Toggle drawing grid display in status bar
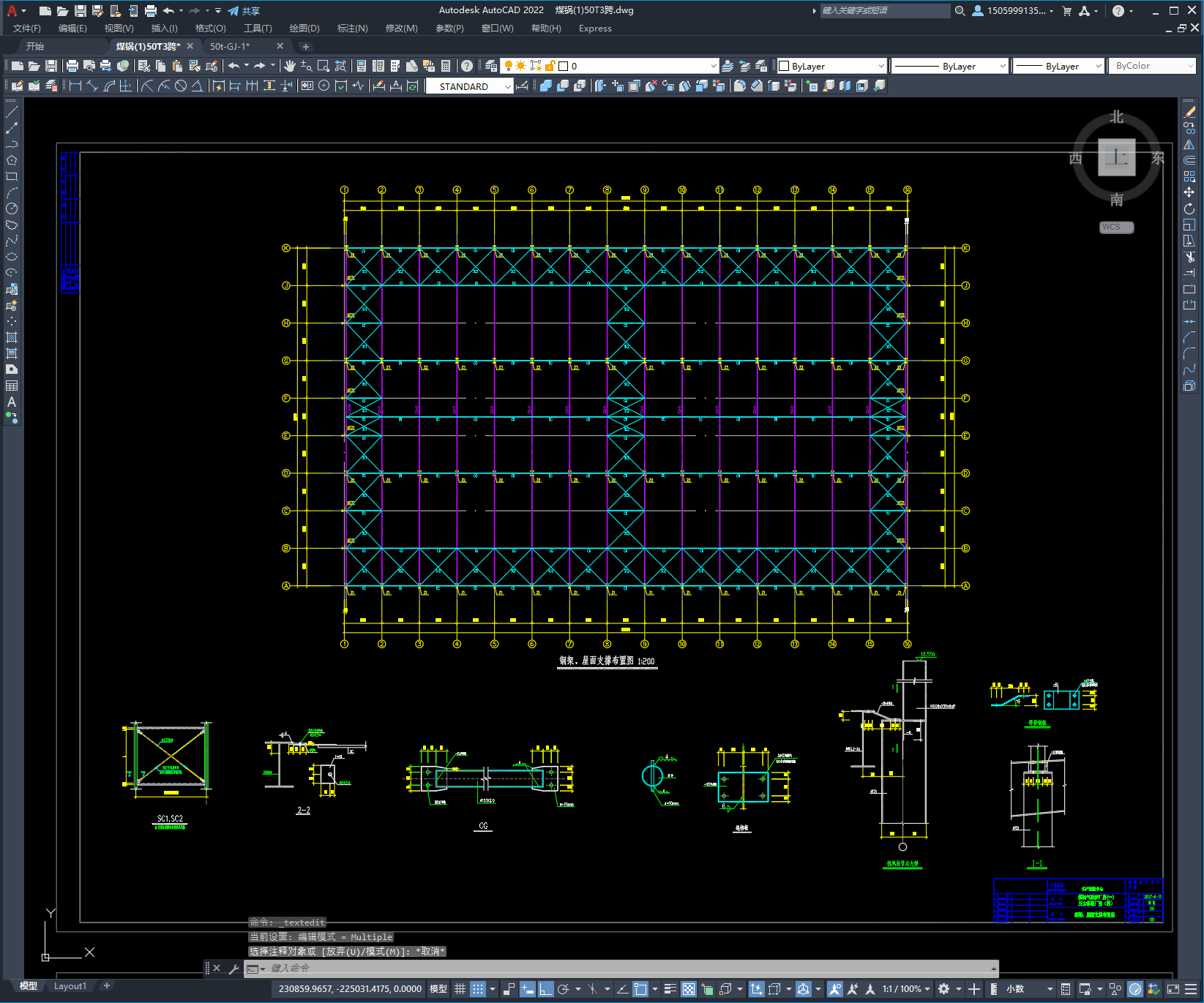Image resolution: width=1204 pixels, height=1003 pixels. pyautogui.click(x=460, y=989)
